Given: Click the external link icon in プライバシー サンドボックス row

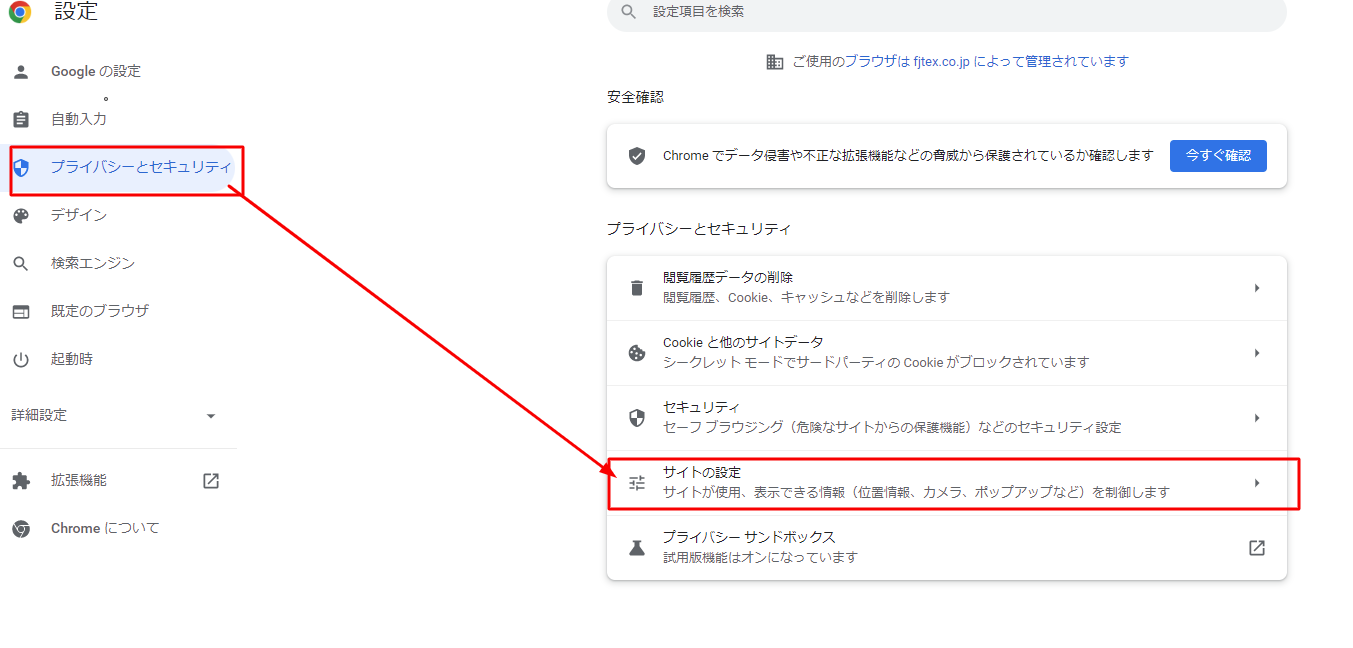Looking at the screenshot, I should 1257,548.
